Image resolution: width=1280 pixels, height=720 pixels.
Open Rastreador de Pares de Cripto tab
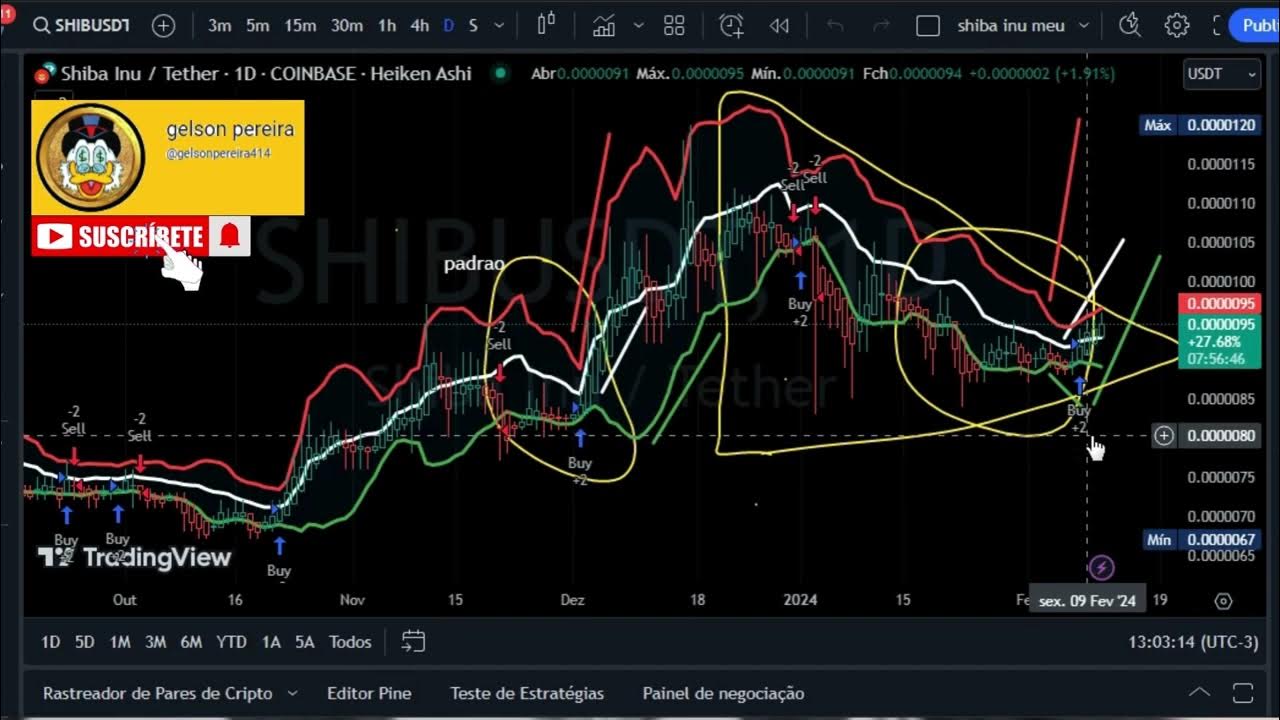[x=158, y=693]
